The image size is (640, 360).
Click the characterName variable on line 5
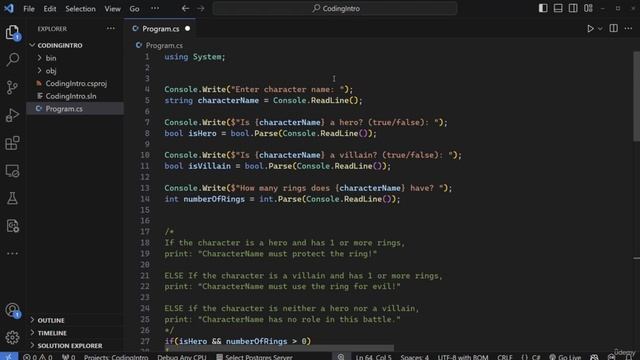tap(228, 100)
